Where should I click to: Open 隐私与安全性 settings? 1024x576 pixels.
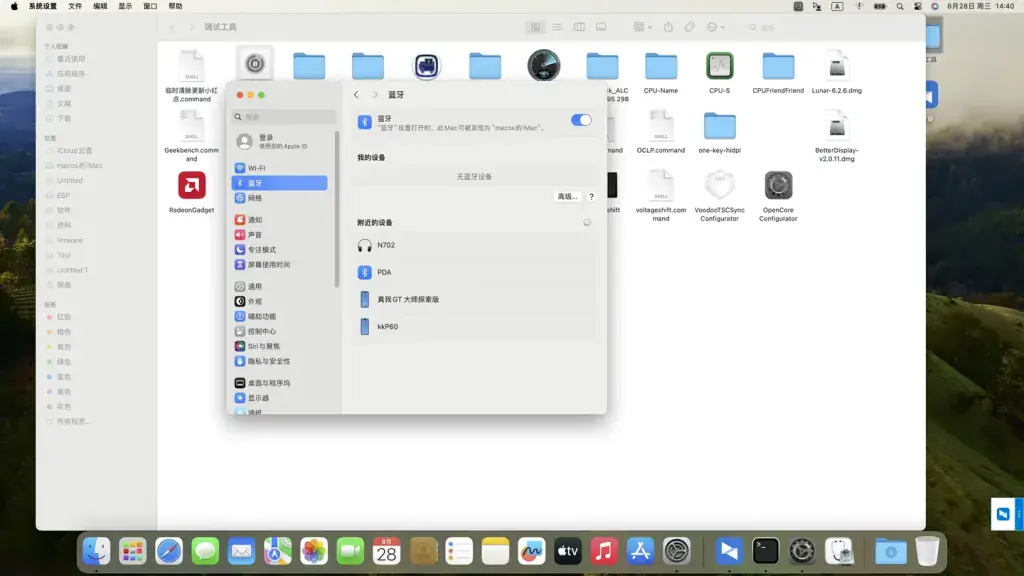coord(280,362)
